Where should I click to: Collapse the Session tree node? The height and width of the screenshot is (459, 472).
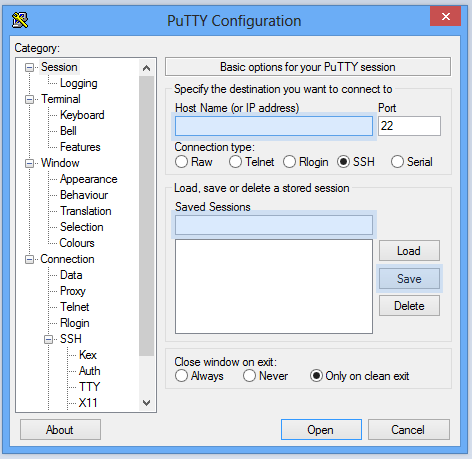30,68
